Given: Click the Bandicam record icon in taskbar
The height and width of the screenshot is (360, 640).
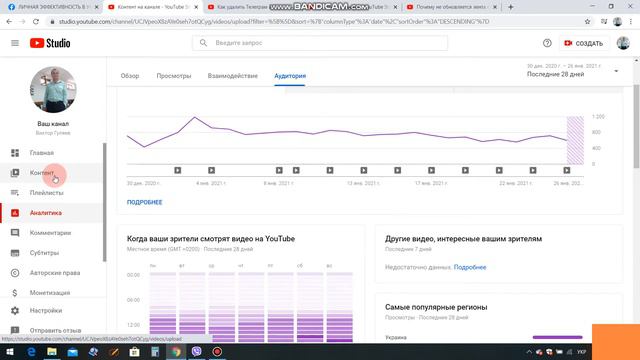Looking at the screenshot, I should click(217, 351).
